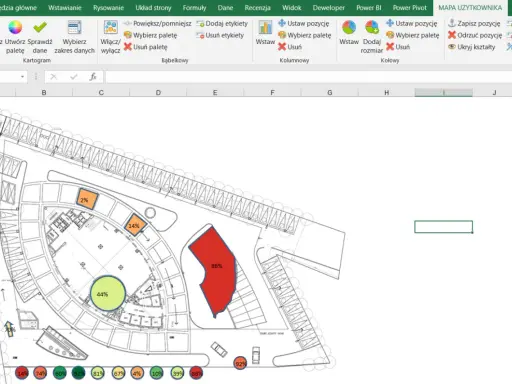Select column G header
This screenshot has width=512, height=384.
click(330, 92)
